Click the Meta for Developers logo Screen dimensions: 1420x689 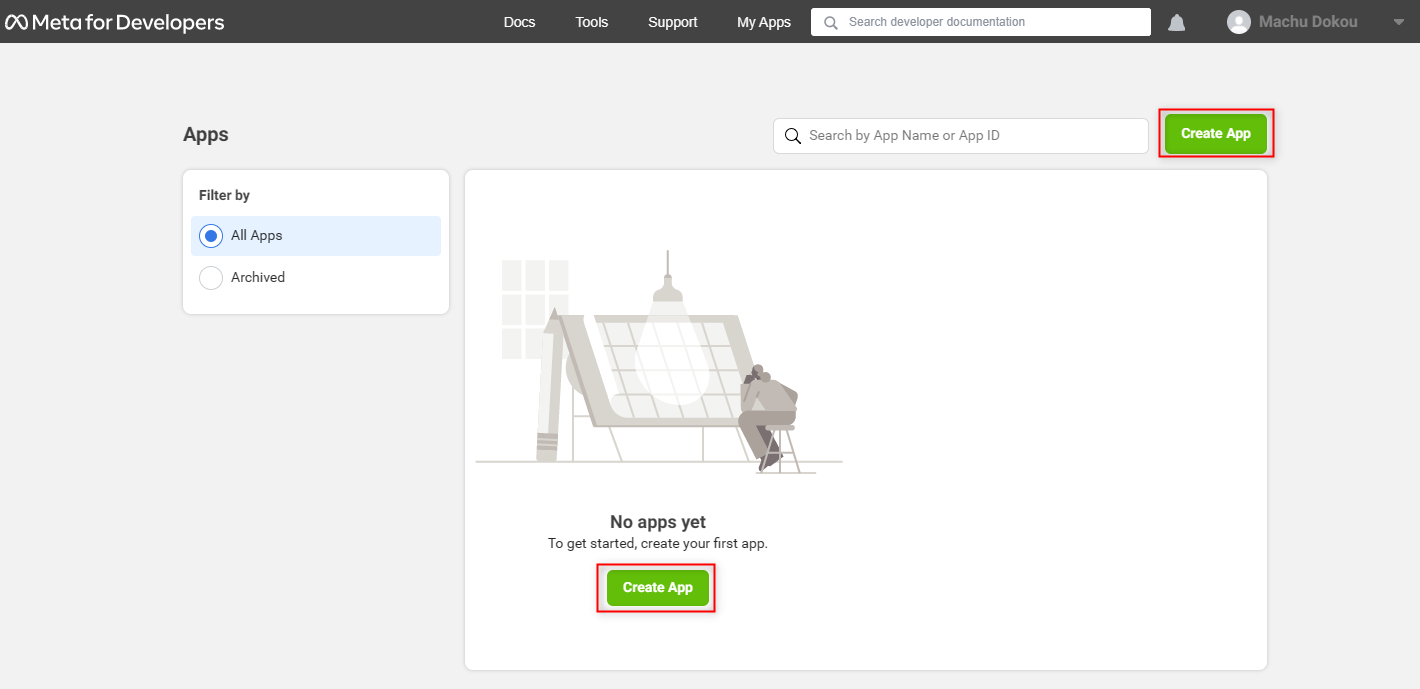115,22
